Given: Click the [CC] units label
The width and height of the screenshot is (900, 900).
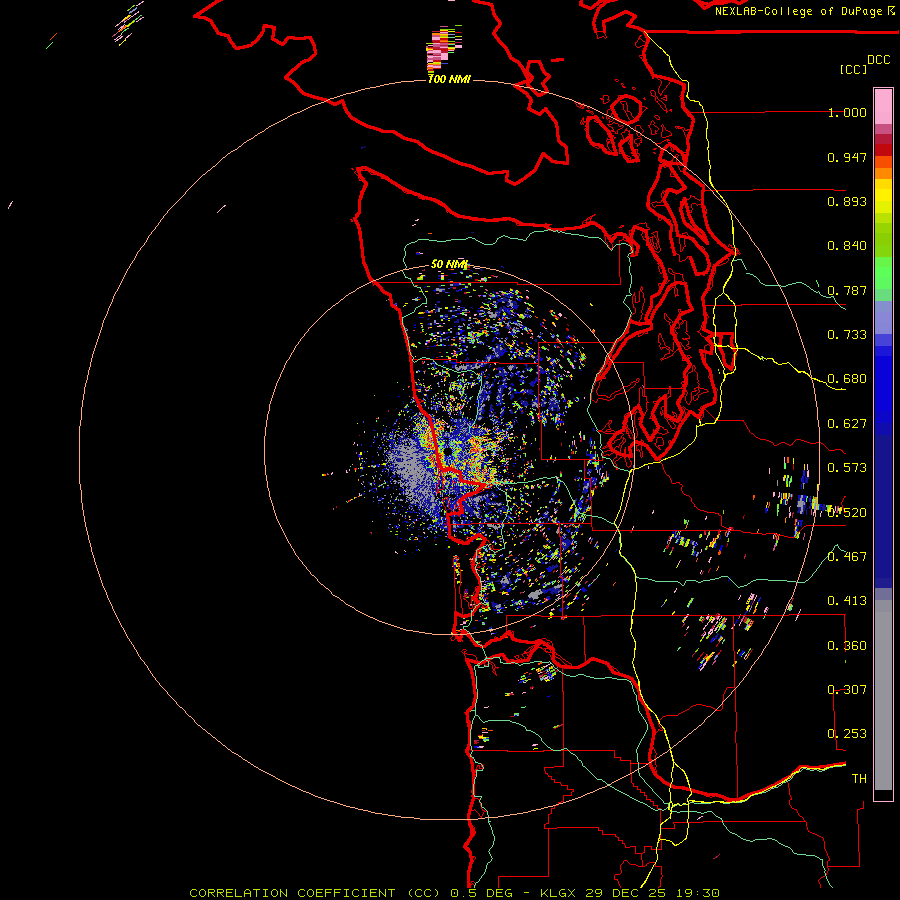Looking at the screenshot, I should (853, 69).
